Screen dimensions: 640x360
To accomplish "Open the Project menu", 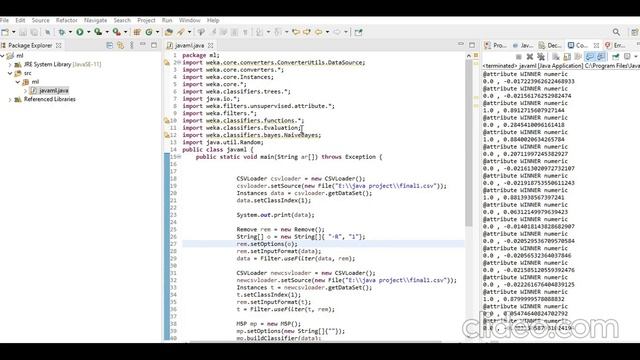I will pyautogui.click(x=146, y=20).
